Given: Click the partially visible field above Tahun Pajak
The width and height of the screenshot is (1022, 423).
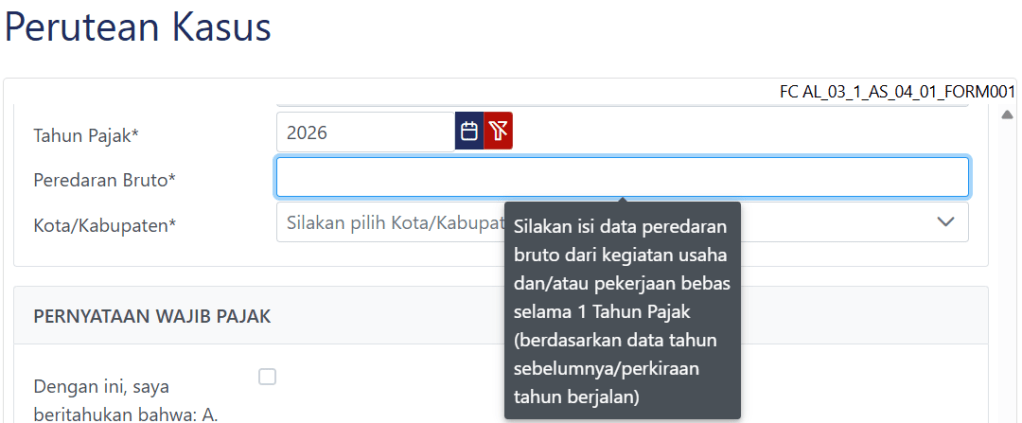Looking at the screenshot, I should (x=621, y=103).
